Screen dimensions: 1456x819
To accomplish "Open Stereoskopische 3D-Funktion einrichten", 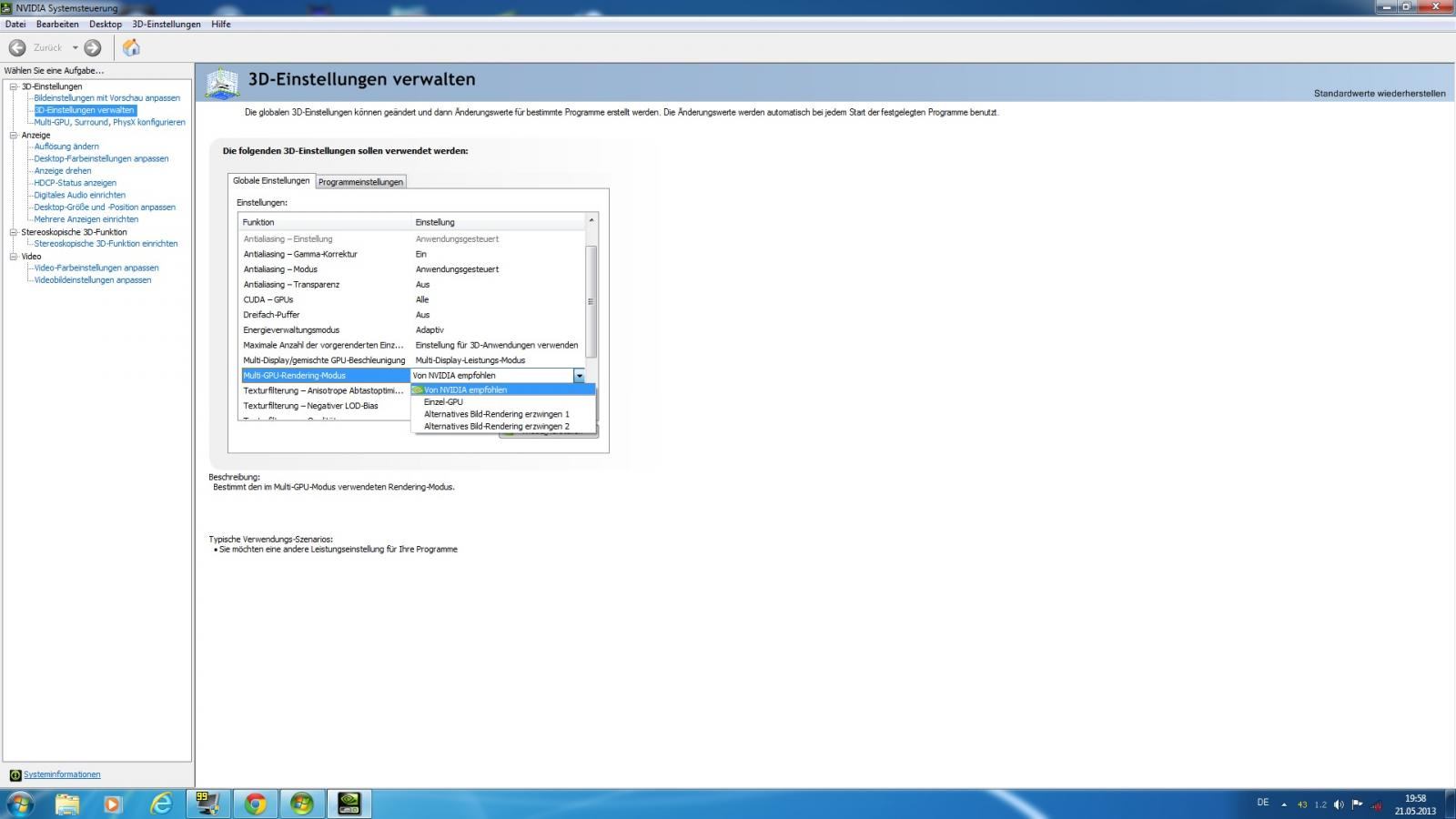I will point(106,244).
